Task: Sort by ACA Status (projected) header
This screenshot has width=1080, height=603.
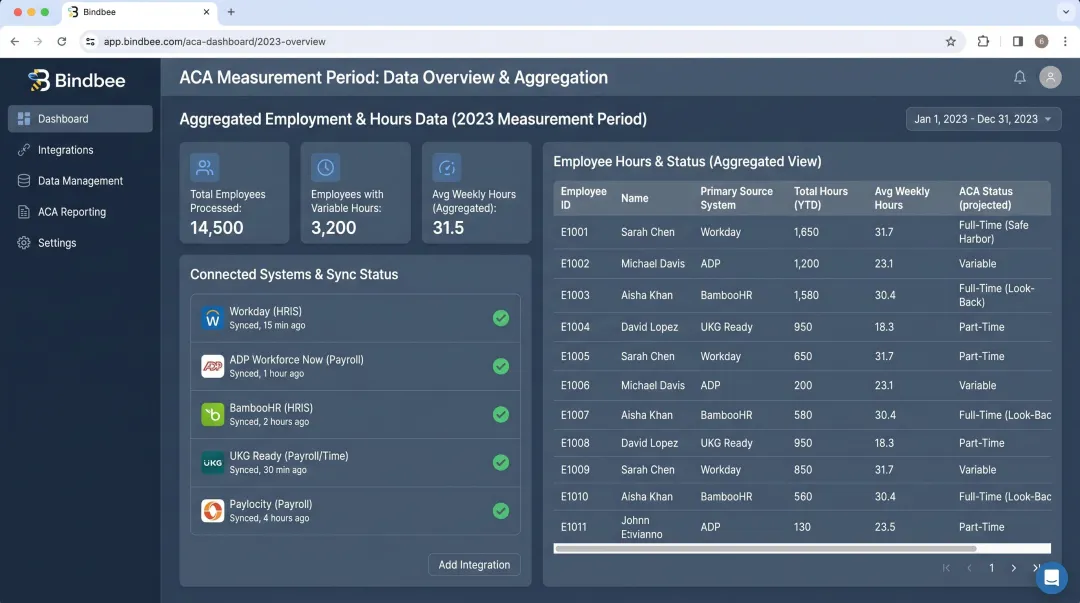Action: click(x=986, y=198)
